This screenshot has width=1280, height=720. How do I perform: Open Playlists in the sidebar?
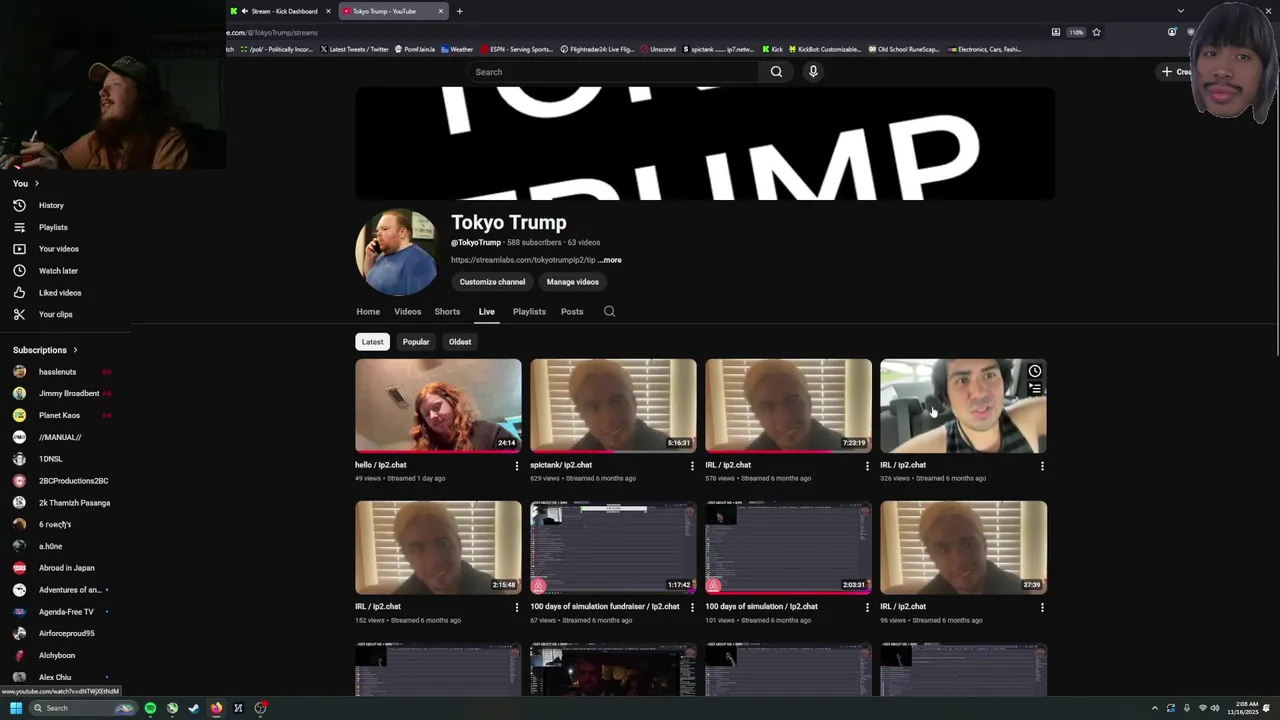tap(53, 227)
